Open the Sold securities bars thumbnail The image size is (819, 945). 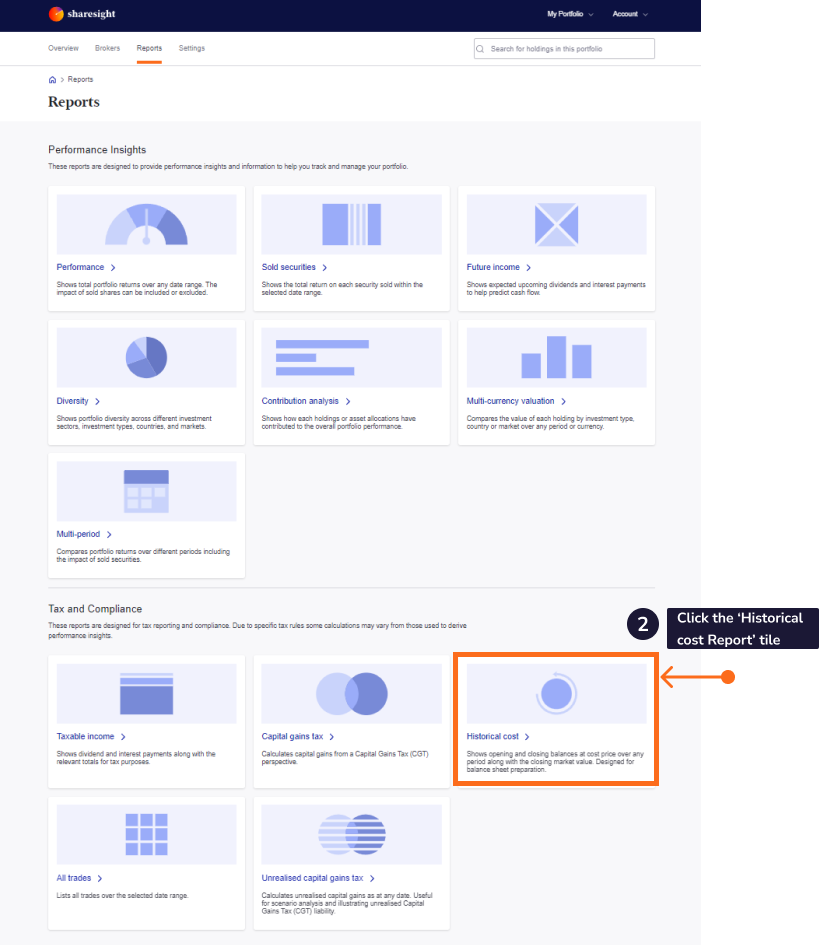coord(351,224)
